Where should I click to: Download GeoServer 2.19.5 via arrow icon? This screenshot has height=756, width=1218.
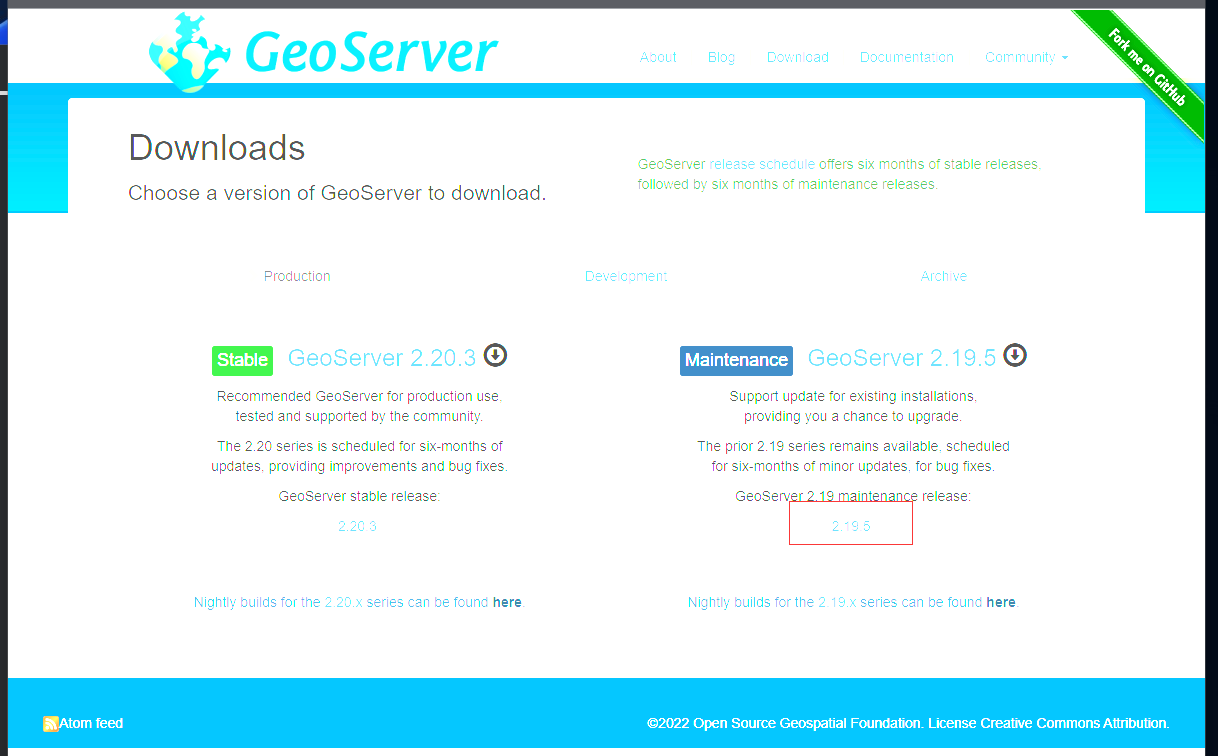(1015, 355)
